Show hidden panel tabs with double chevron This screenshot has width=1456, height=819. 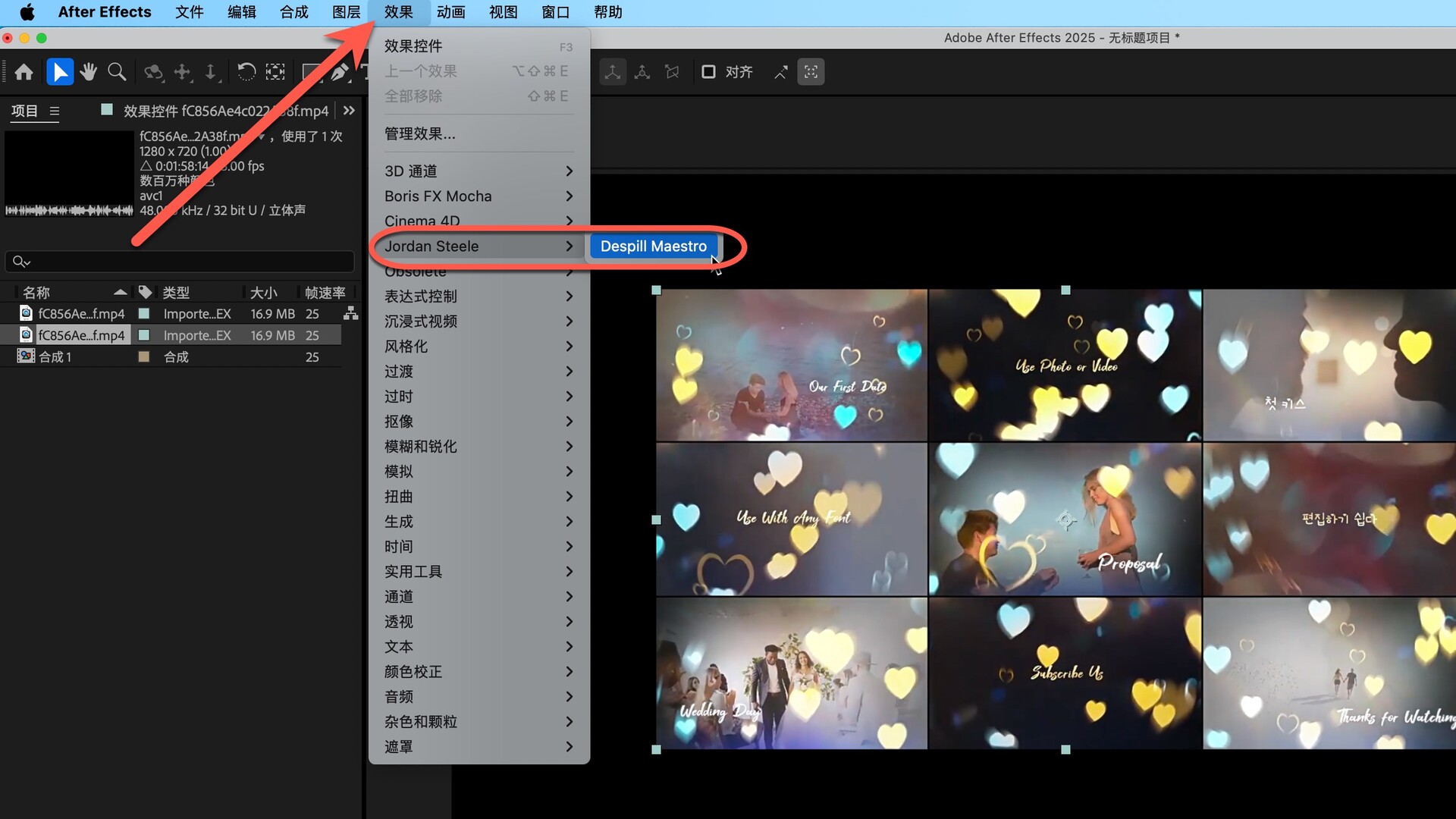pyautogui.click(x=349, y=111)
